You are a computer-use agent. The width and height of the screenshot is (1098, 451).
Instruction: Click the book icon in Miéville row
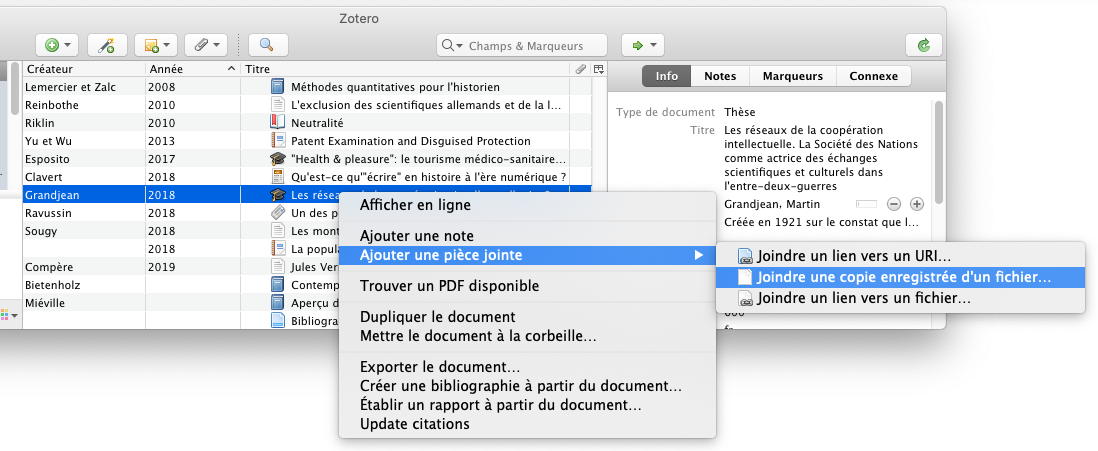(278, 303)
